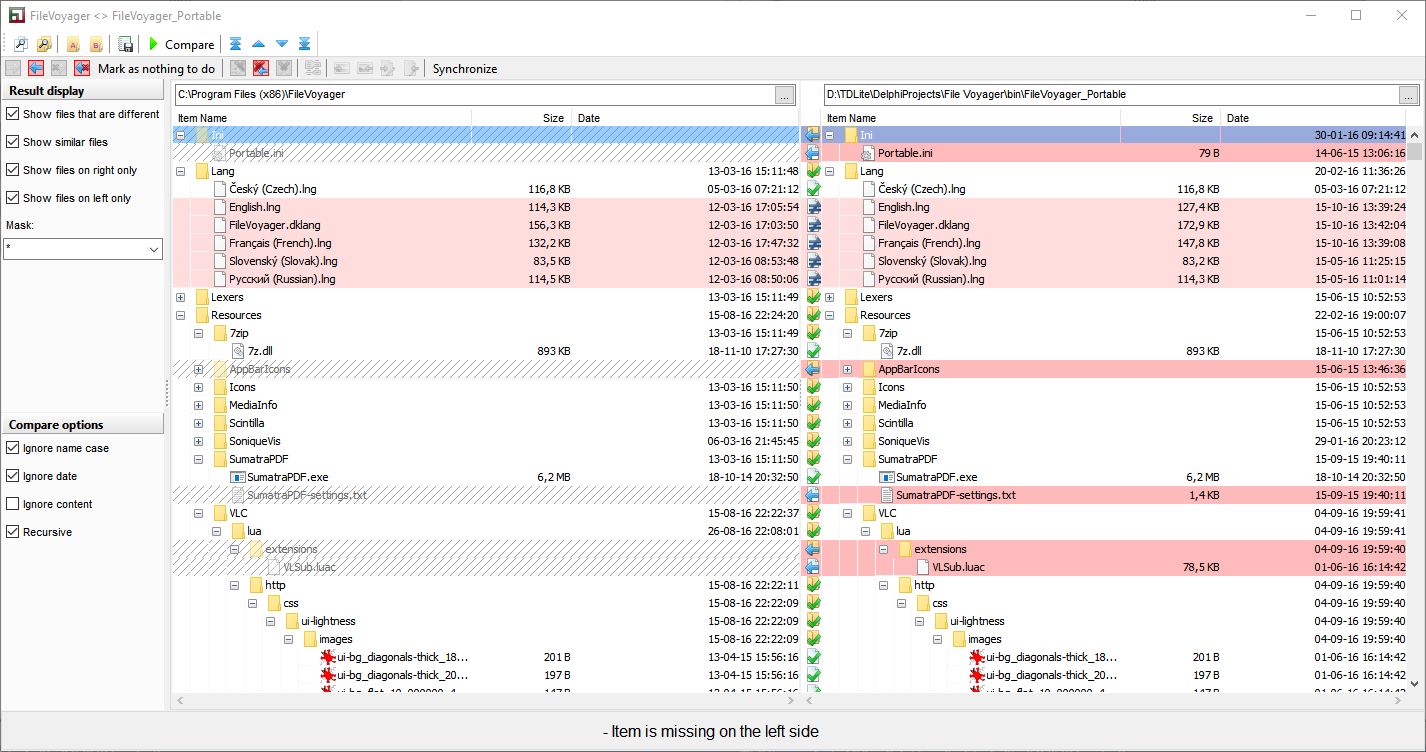Select folder A icon in toolbar
Viewport: 1426px width, 752px height.
coord(73,44)
